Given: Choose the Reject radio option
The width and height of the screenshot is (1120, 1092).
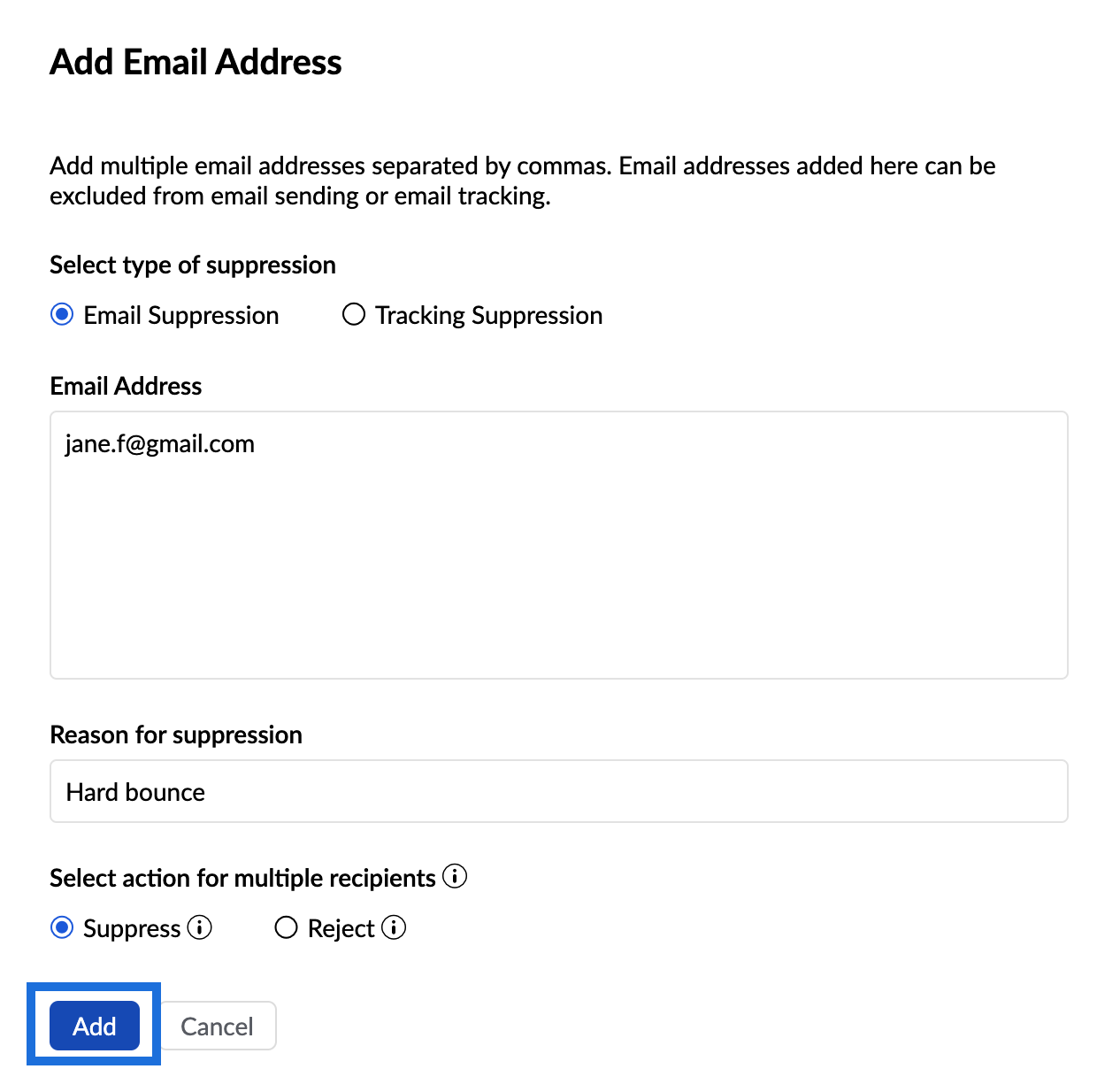Looking at the screenshot, I should point(287,927).
